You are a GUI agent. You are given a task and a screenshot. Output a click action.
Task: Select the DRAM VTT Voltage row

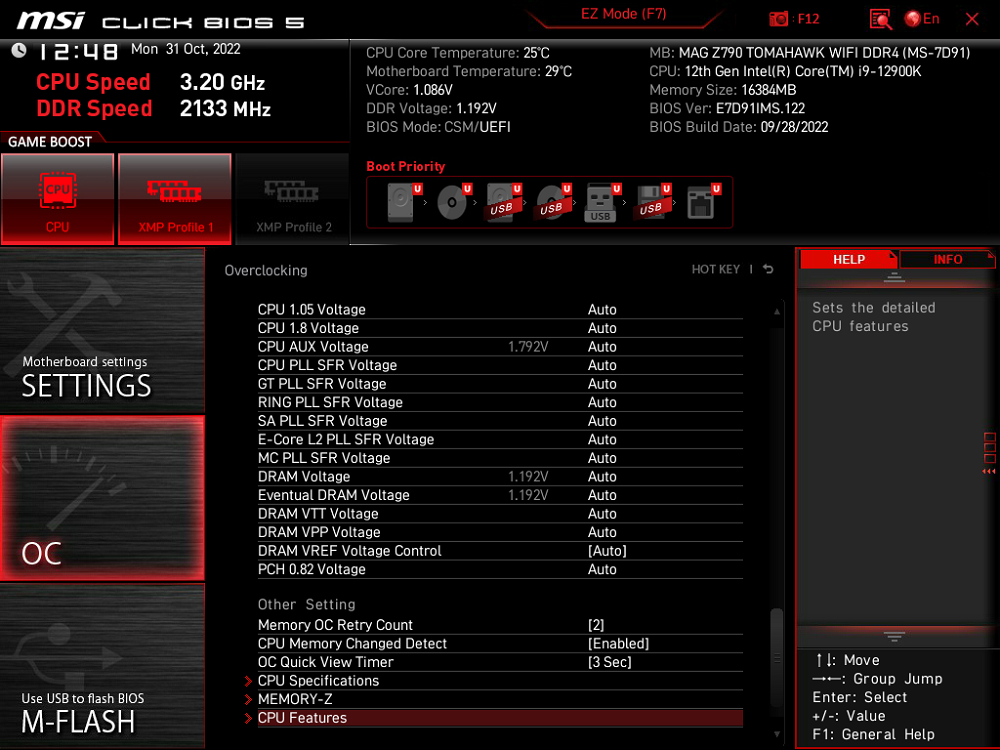[x=500, y=513]
